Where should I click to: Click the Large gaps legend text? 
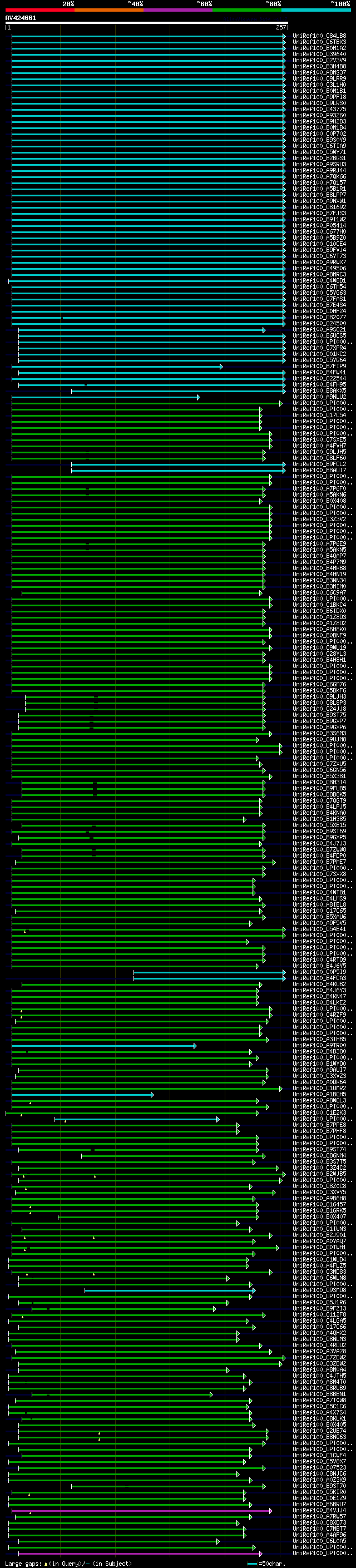(x=24, y=1563)
